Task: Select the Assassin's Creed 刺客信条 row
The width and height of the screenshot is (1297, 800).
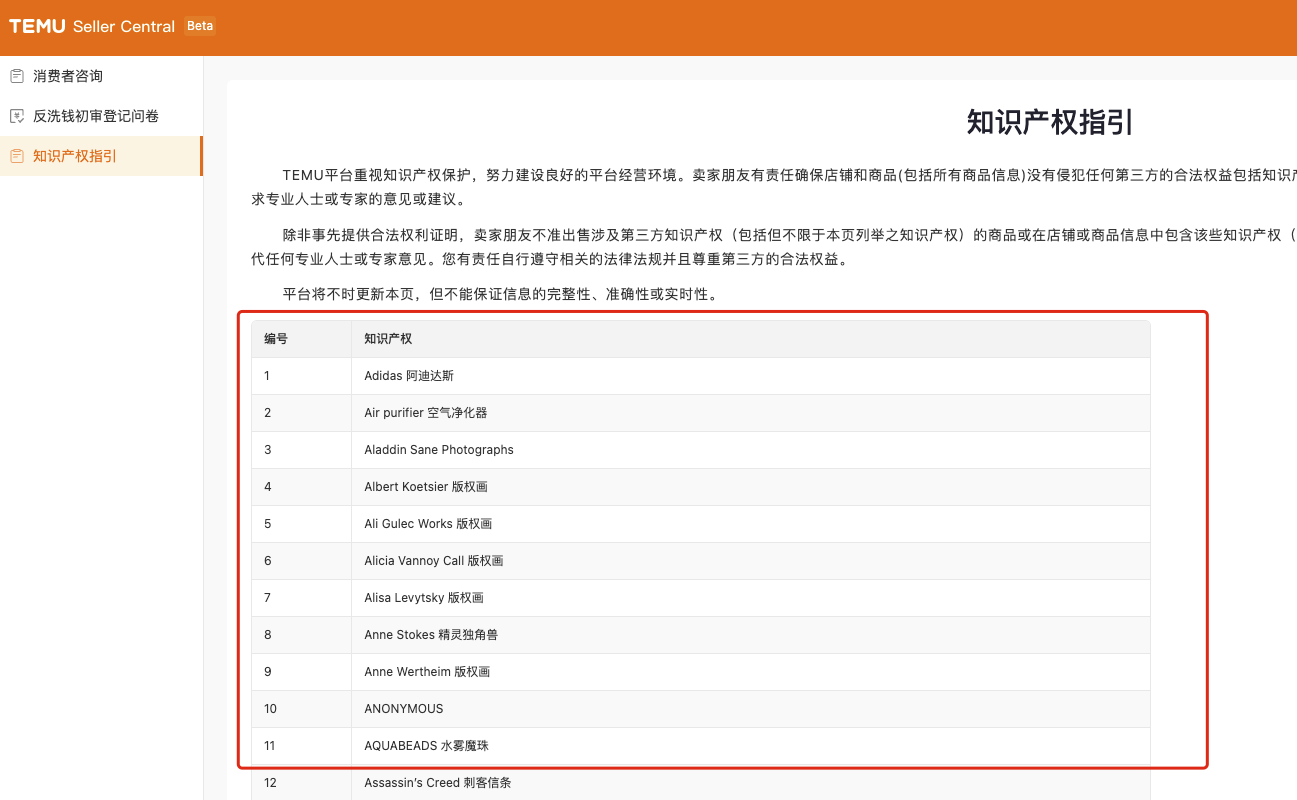Action: (x=700, y=783)
